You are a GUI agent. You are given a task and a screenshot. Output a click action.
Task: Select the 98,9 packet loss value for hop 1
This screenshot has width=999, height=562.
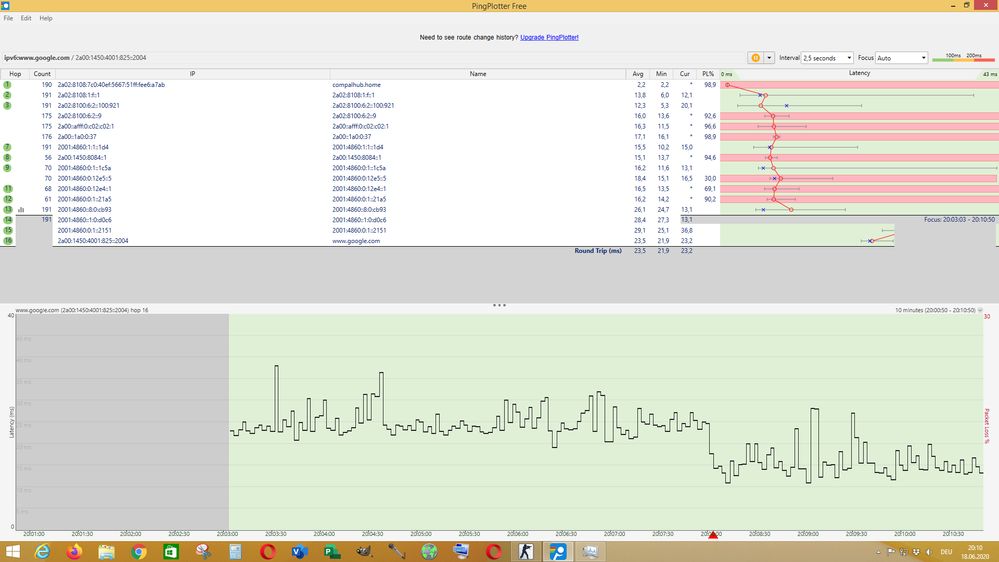click(710, 85)
